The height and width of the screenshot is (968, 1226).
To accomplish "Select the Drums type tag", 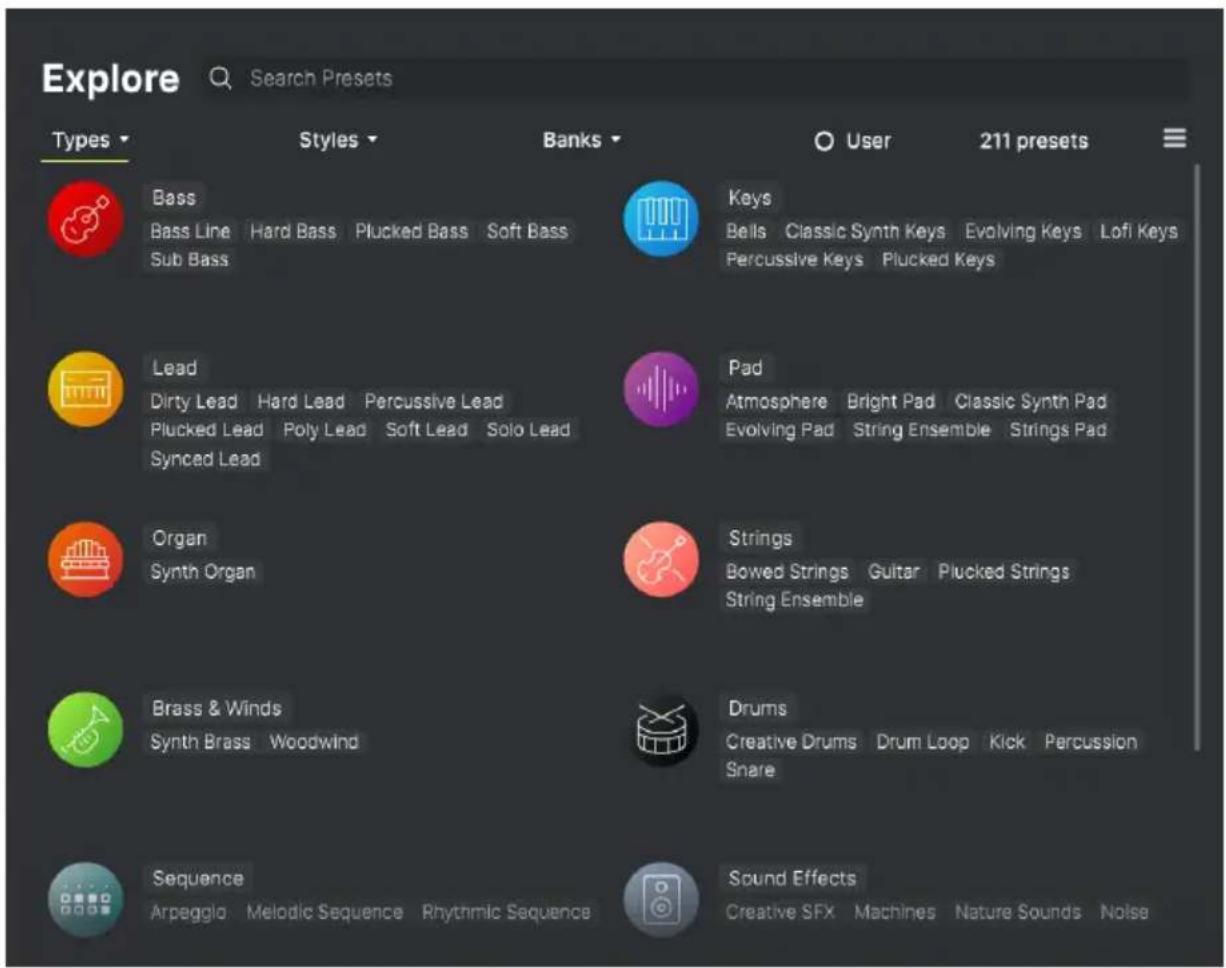I will [757, 708].
